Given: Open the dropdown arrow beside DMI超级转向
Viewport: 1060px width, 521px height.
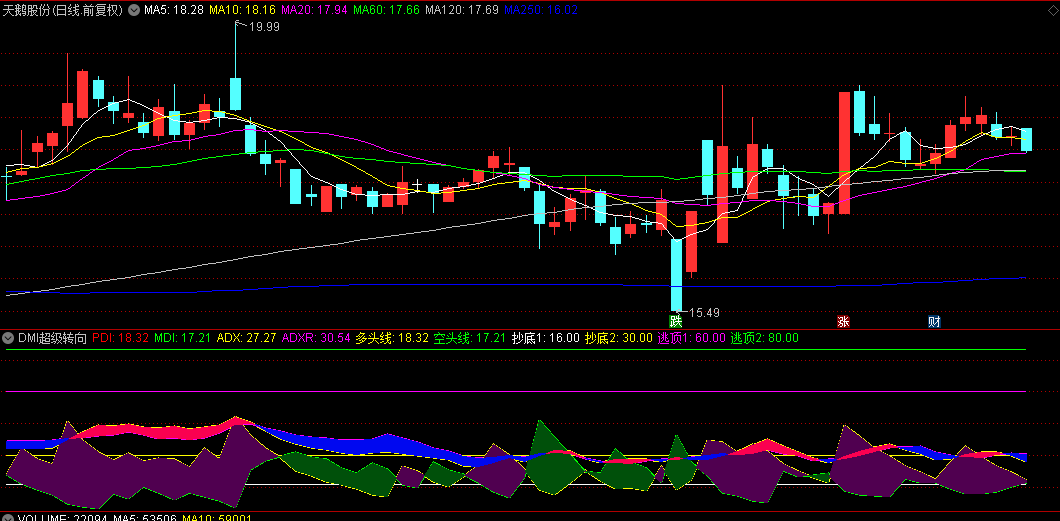Looking at the screenshot, I should [10, 338].
